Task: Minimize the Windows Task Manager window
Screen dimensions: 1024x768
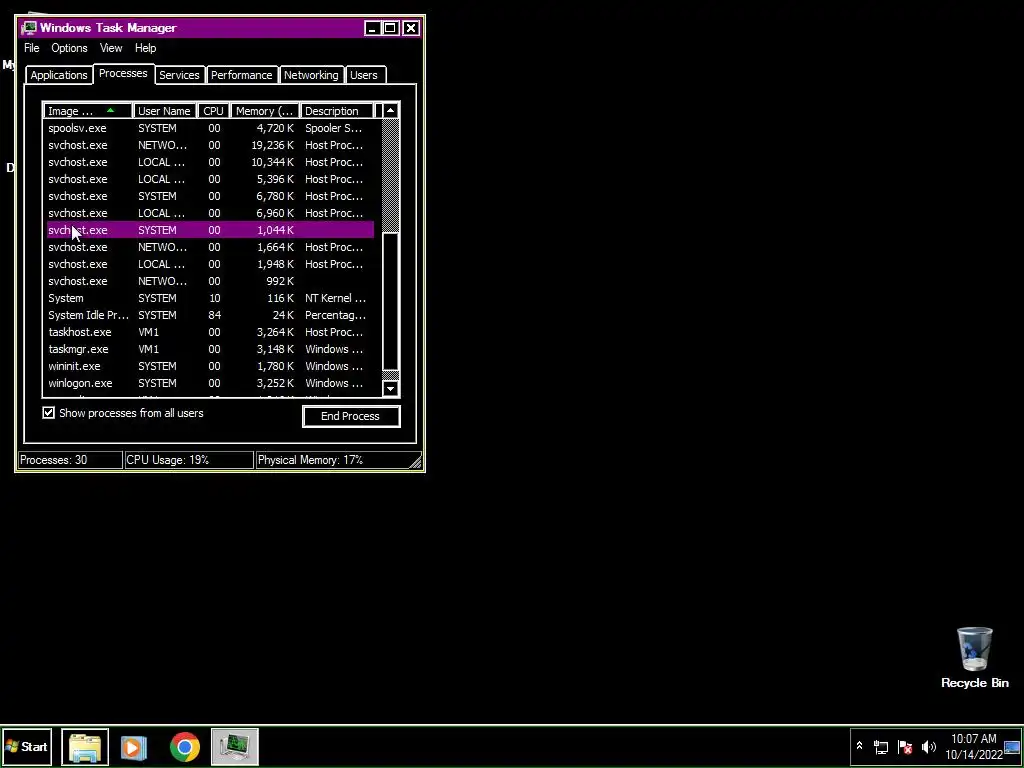Action: (372, 28)
